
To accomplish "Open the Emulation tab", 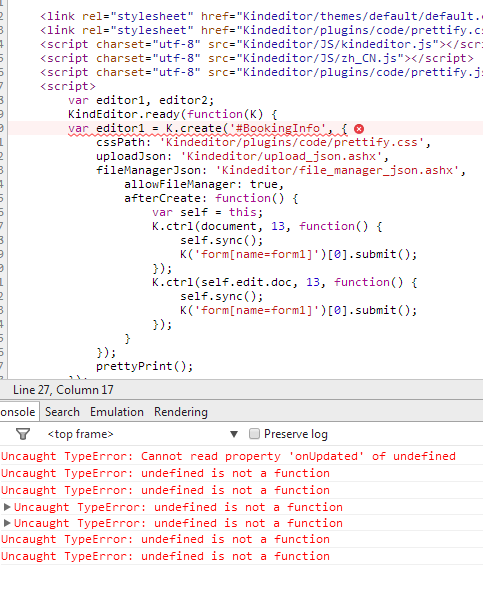I will click(117, 412).
